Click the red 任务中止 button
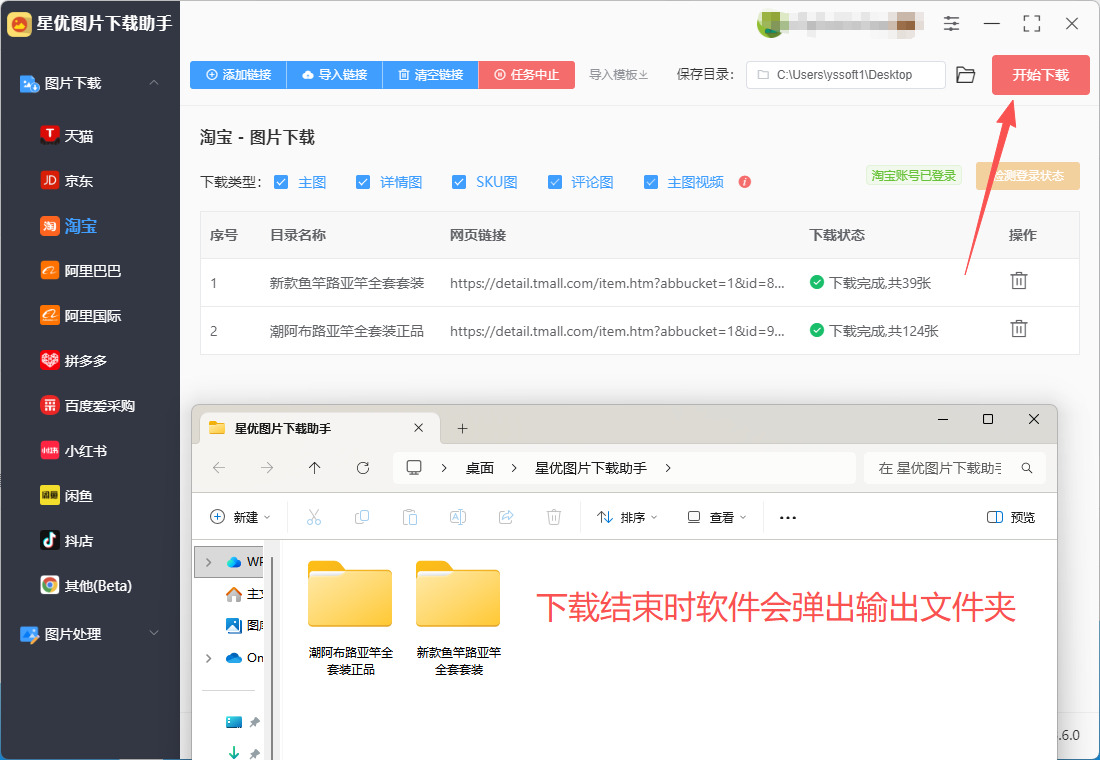Image resolution: width=1100 pixels, height=760 pixels. [x=527, y=74]
